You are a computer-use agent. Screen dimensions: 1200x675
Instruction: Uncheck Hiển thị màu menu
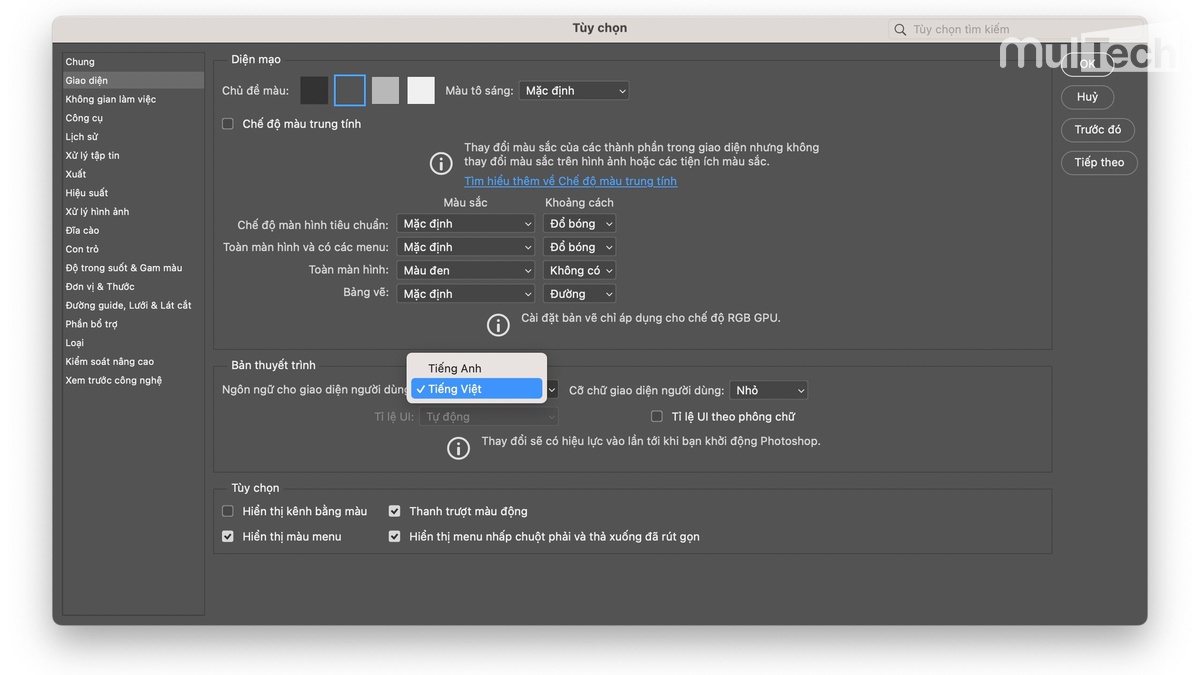click(x=228, y=535)
